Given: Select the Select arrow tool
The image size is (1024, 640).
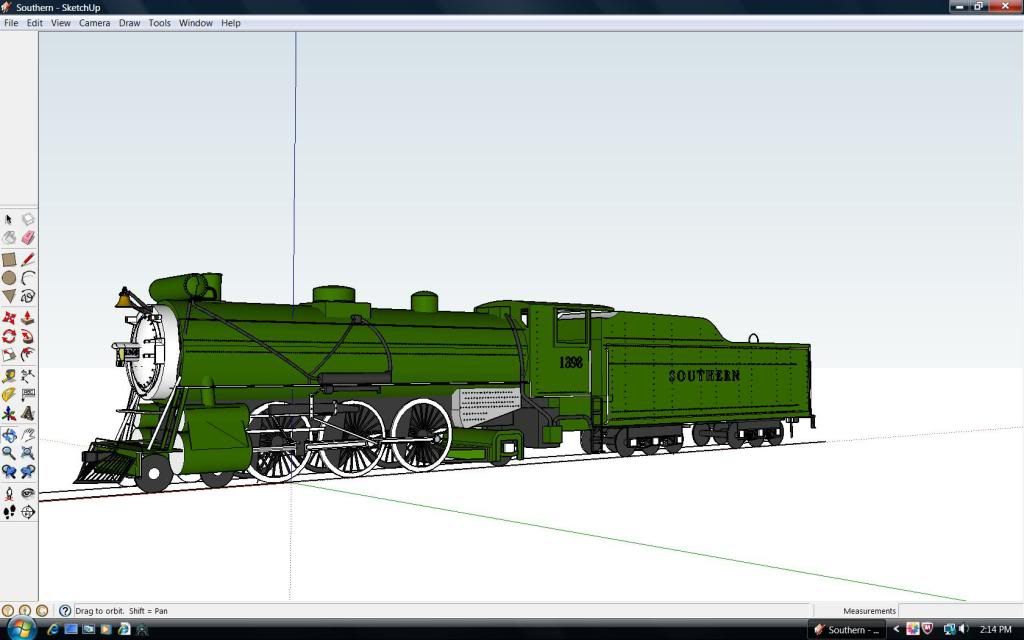Looking at the screenshot, I should [x=8, y=219].
